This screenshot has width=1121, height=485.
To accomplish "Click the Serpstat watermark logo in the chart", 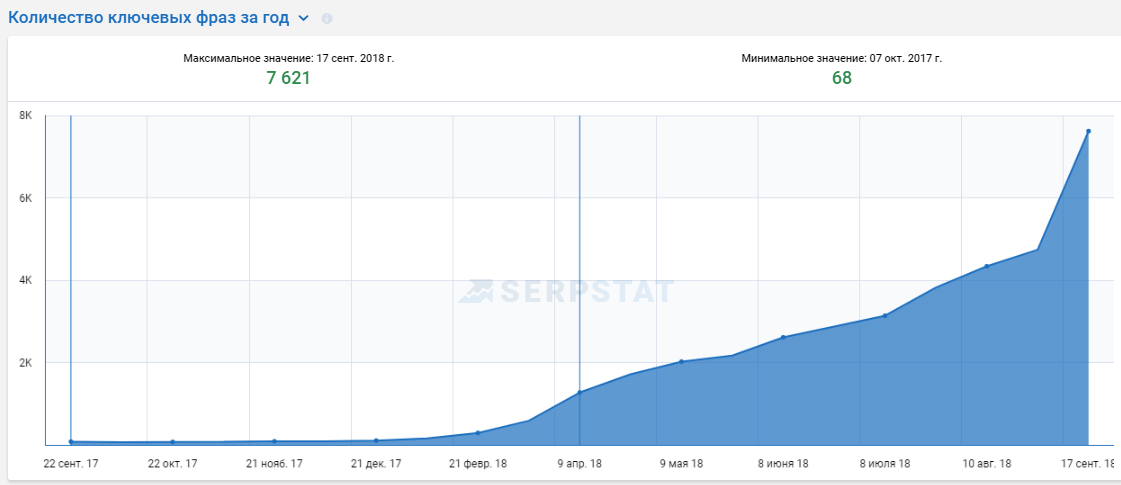I will click(566, 291).
